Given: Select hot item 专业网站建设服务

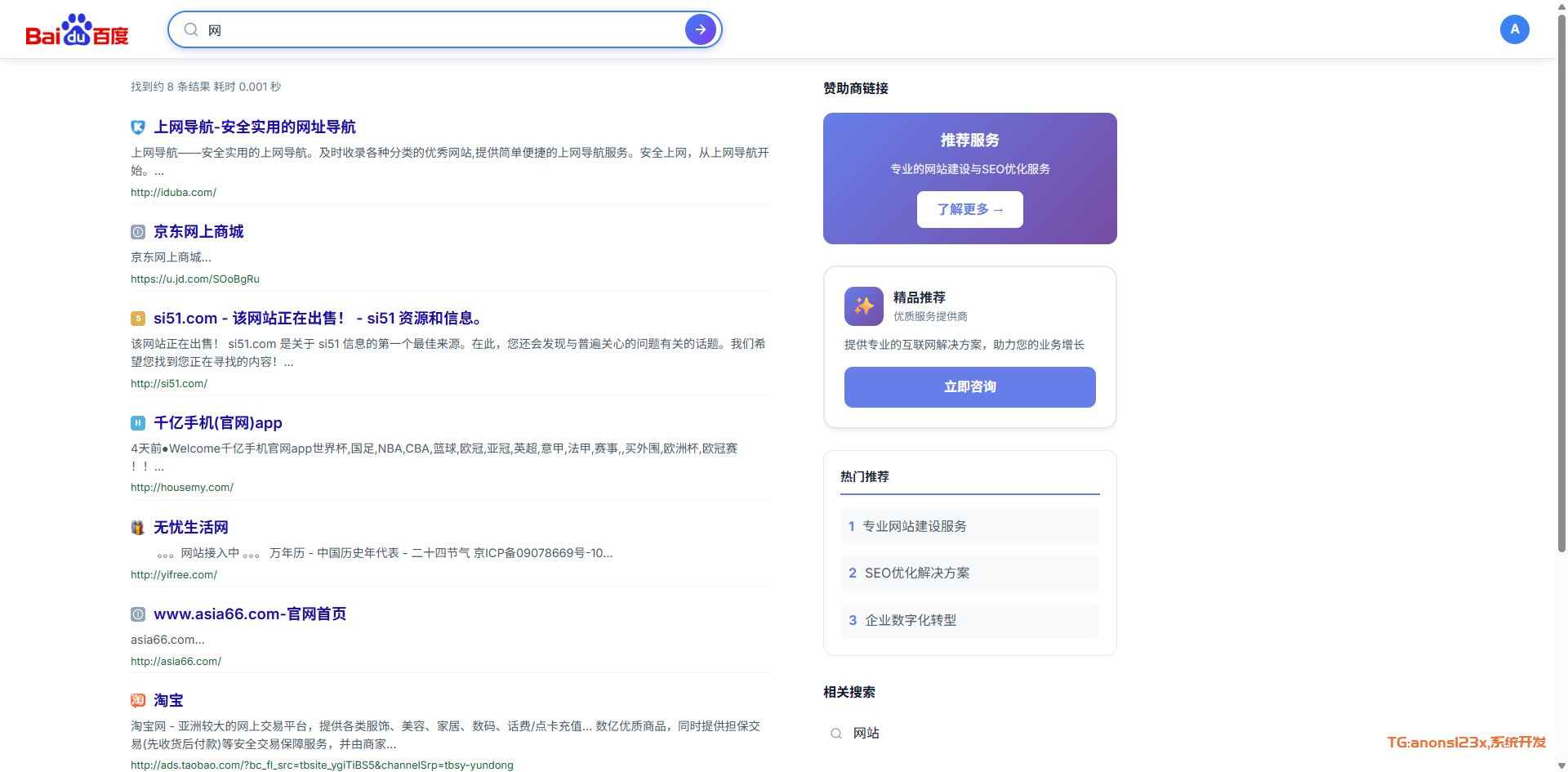Looking at the screenshot, I should pyautogui.click(x=914, y=527).
